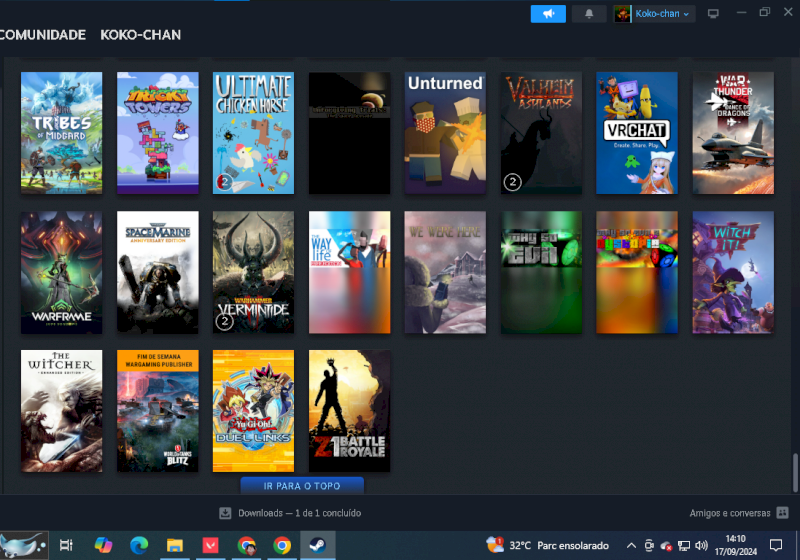Open Downloads — 1 de 1 concluído

(299, 513)
